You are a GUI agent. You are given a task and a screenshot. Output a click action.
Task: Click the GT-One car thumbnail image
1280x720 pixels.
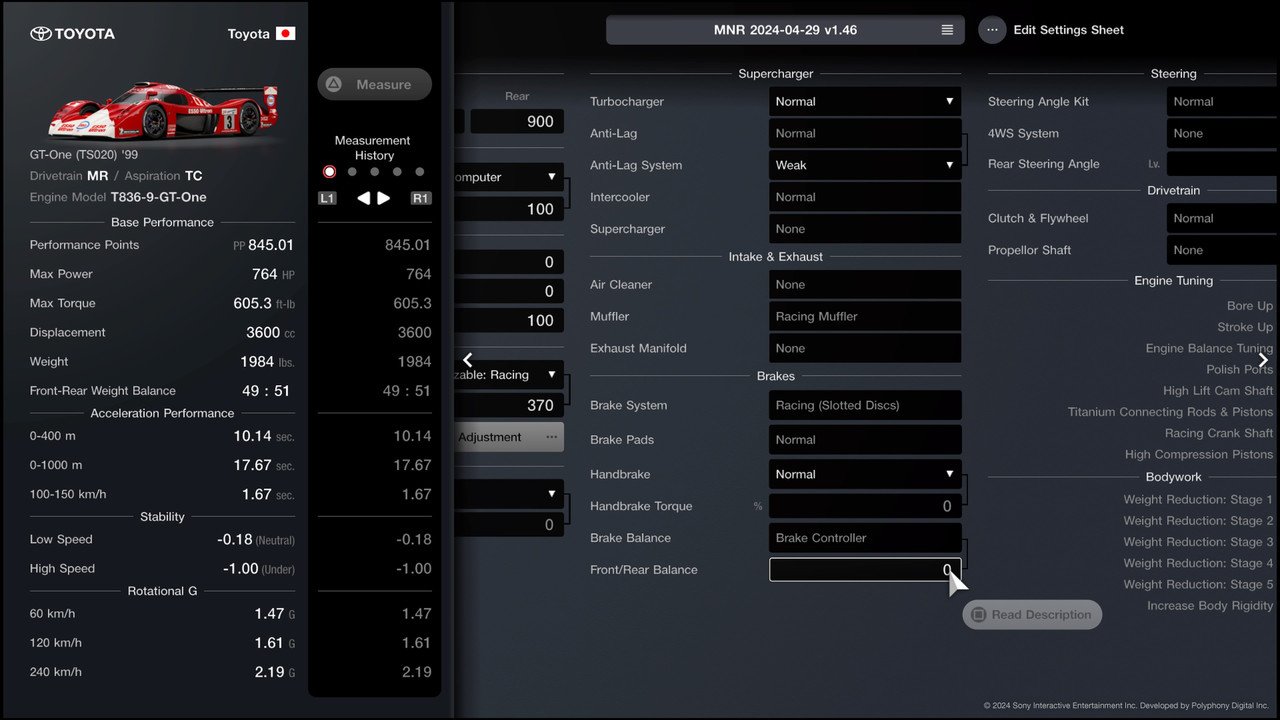coord(163,110)
